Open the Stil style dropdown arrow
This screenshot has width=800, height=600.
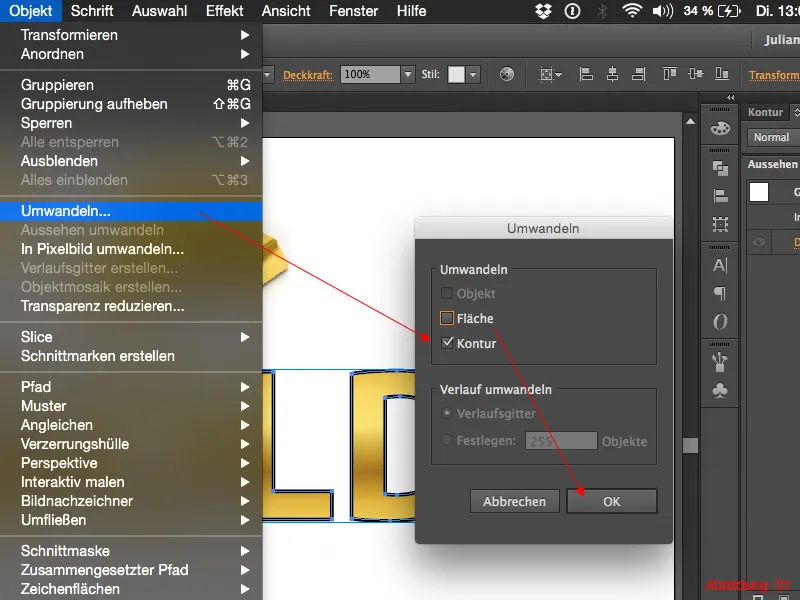click(473, 74)
